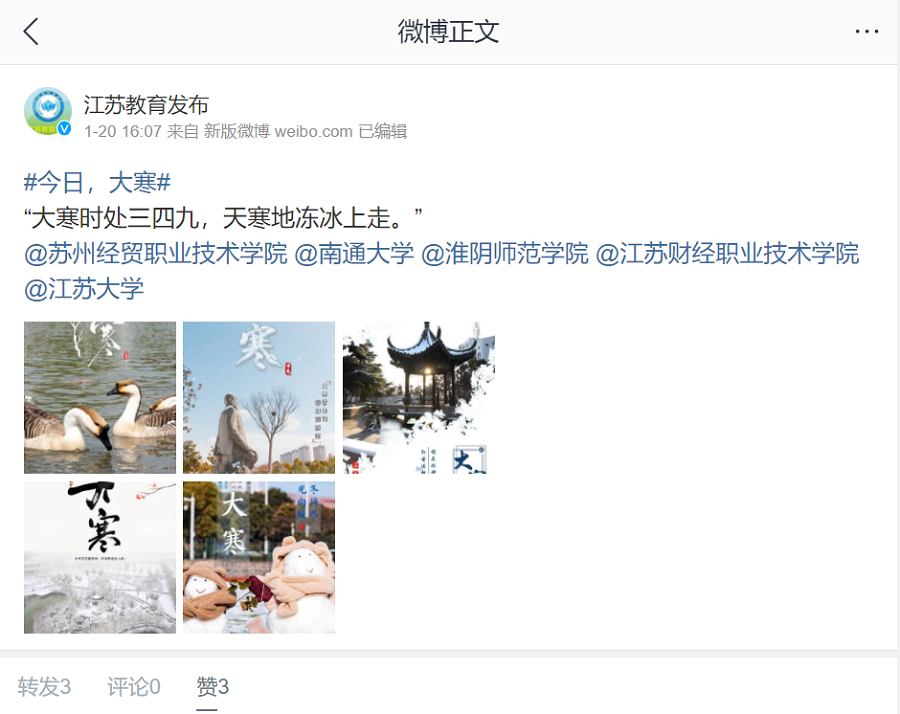Switch to the 转发3 reposts tab
The width and height of the screenshot is (900, 714).
tap(44, 686)
